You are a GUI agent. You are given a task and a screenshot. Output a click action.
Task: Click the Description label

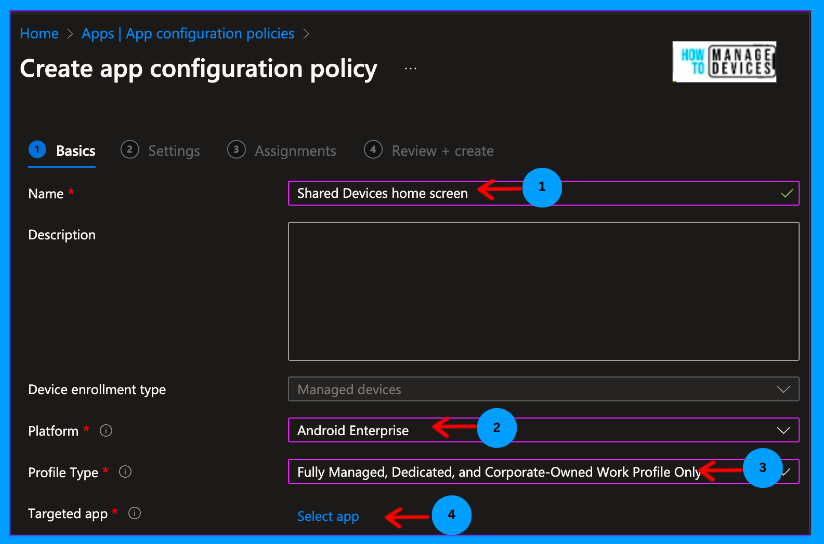tap(62, 235)
